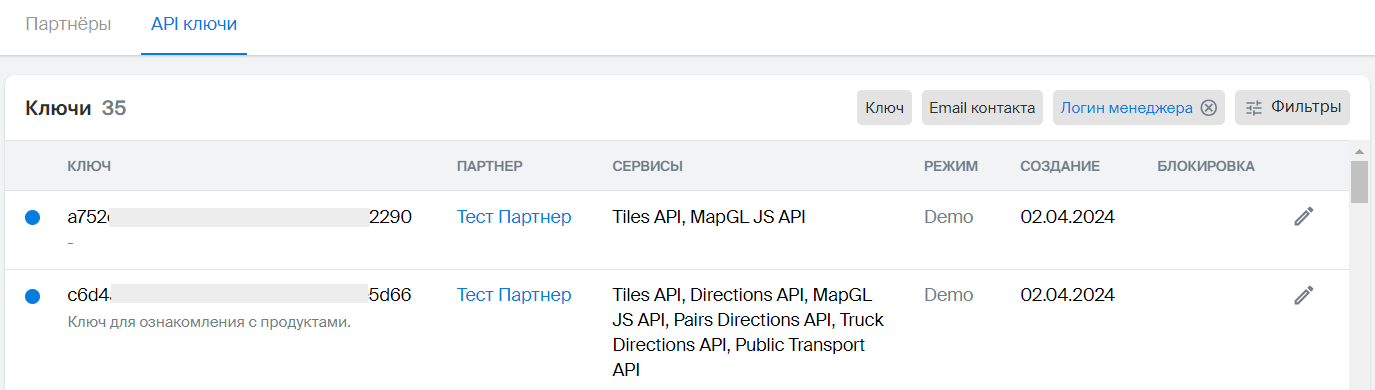This screenshot has width=1375, height=390.
Task: Select the key starting with a752
Action: point(240,217)
